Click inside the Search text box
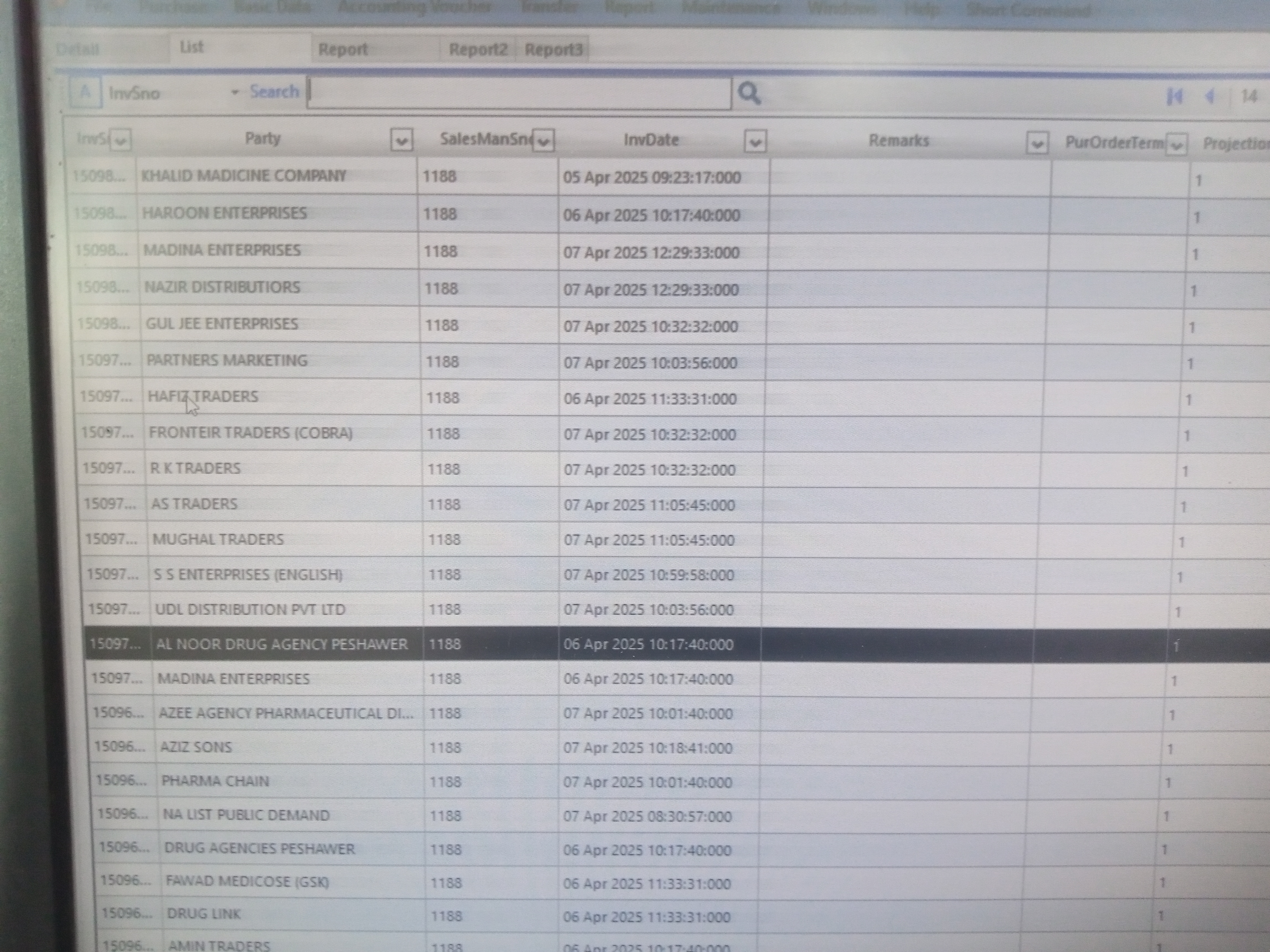 [519, 93]
